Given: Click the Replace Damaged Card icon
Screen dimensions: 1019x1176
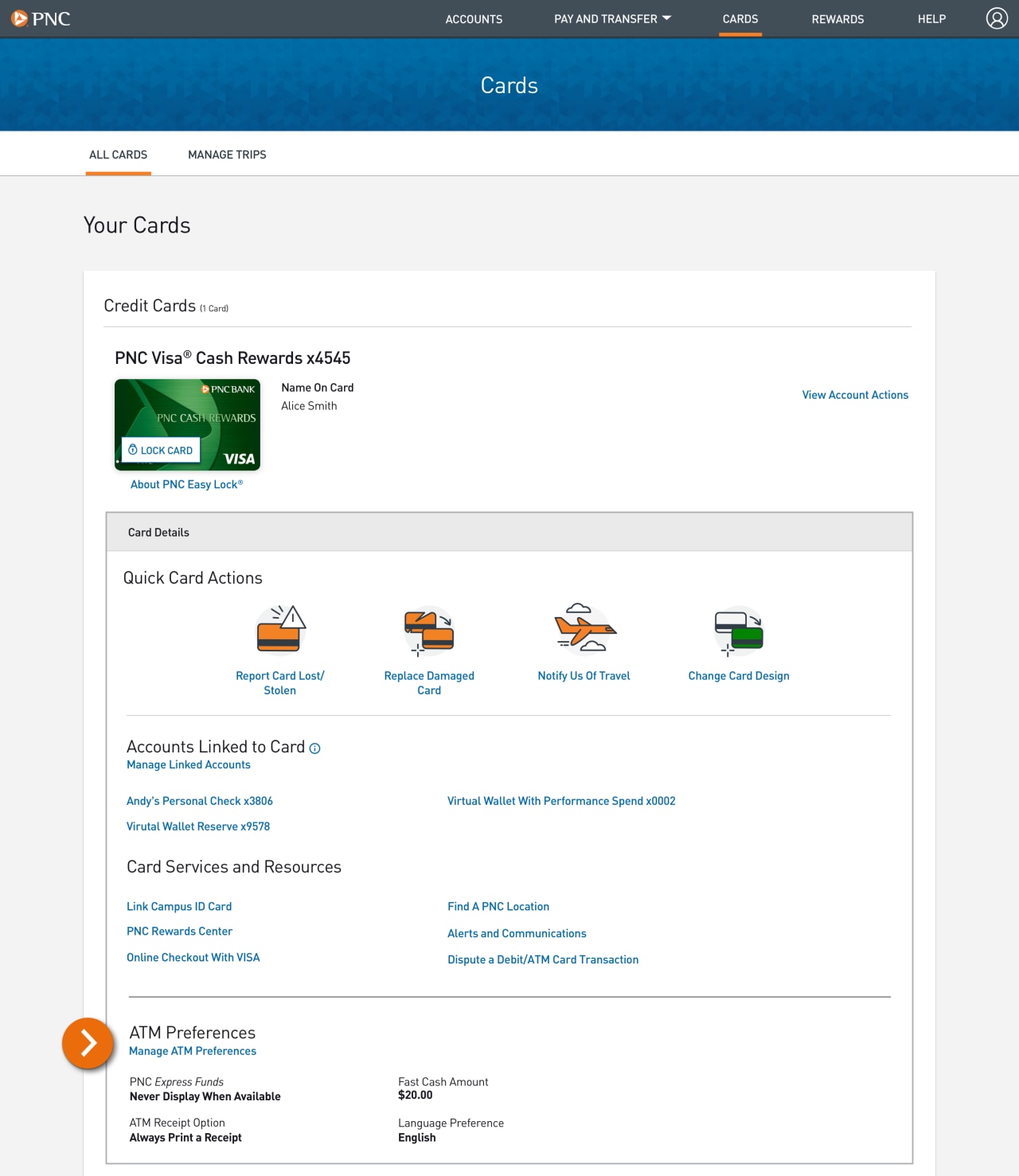Looking at the screenshot, I should (x=428, y=631).
